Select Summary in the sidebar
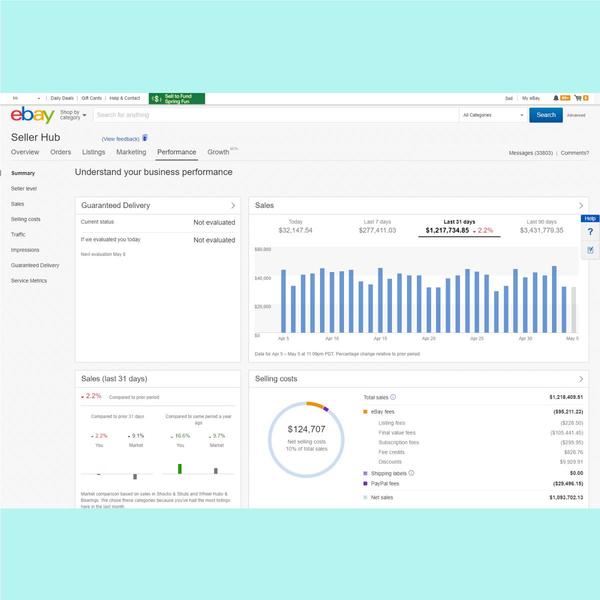The height and width of the screenshot is (600, 600). click(x=23, y=173)
